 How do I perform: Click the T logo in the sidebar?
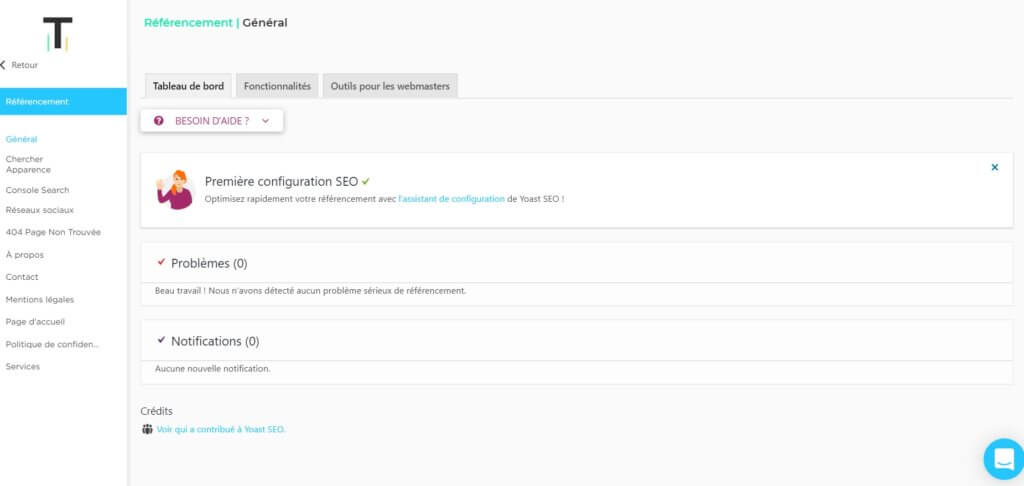pos(58,33)
